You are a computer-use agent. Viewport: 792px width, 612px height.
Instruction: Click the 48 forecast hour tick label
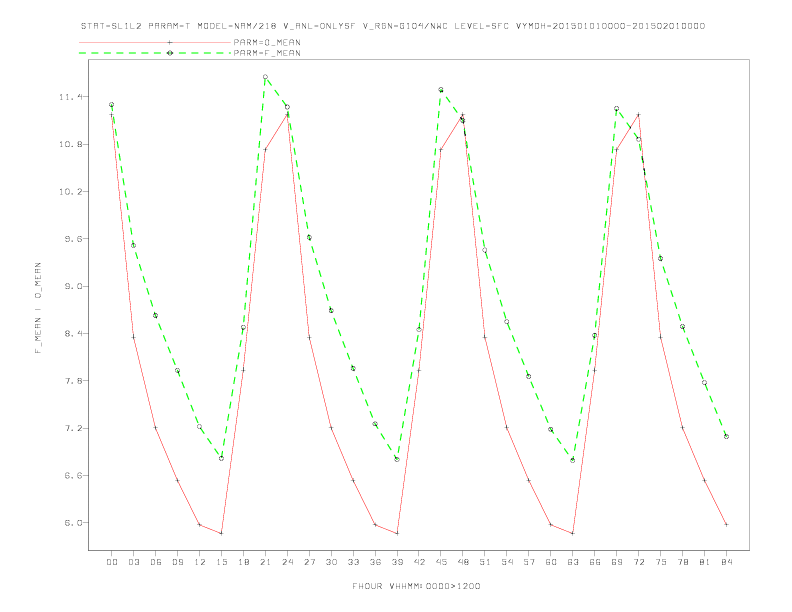pos(463,562)
